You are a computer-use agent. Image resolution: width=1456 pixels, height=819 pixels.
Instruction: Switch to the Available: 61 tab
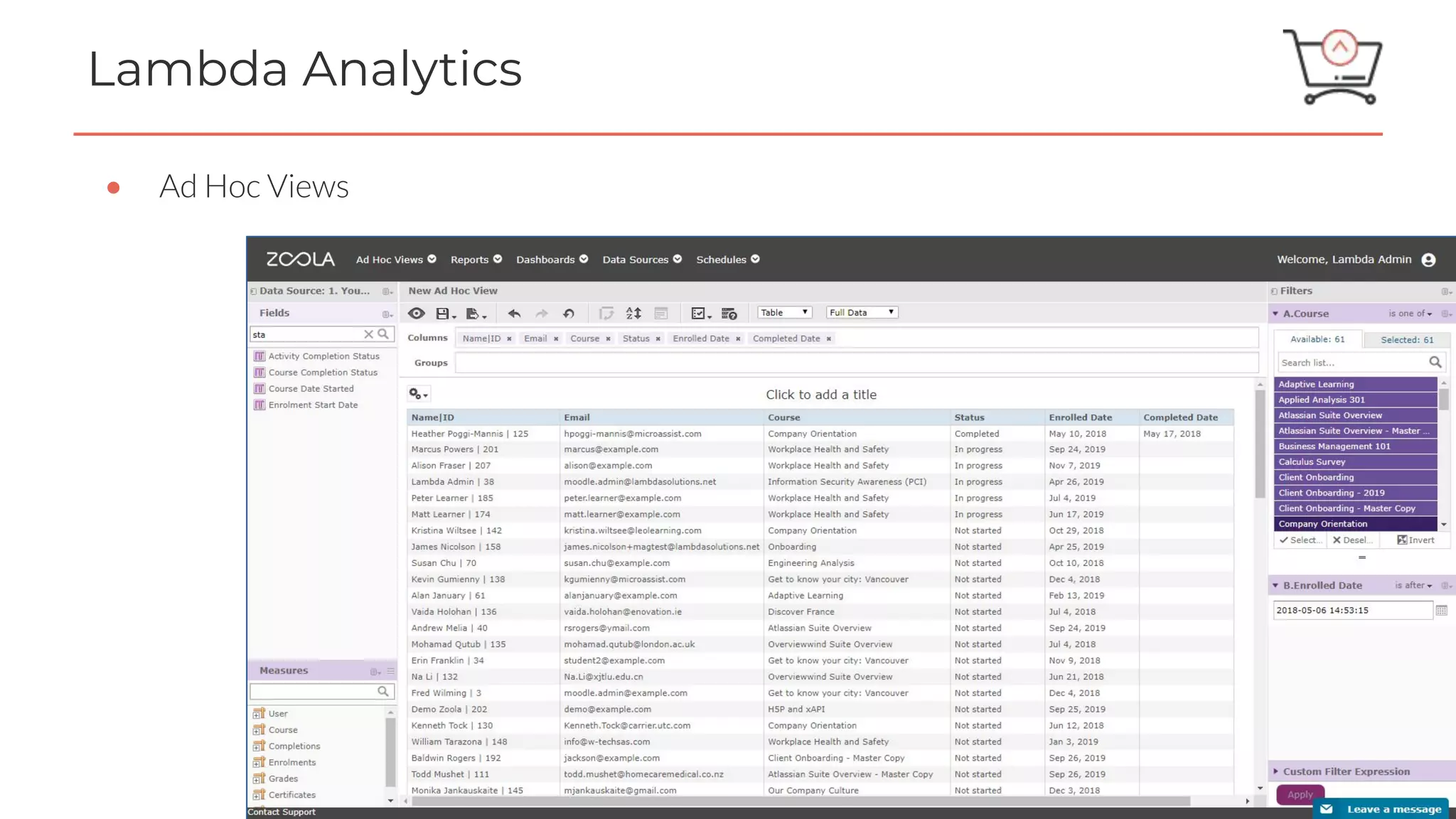pos(1317,339)
